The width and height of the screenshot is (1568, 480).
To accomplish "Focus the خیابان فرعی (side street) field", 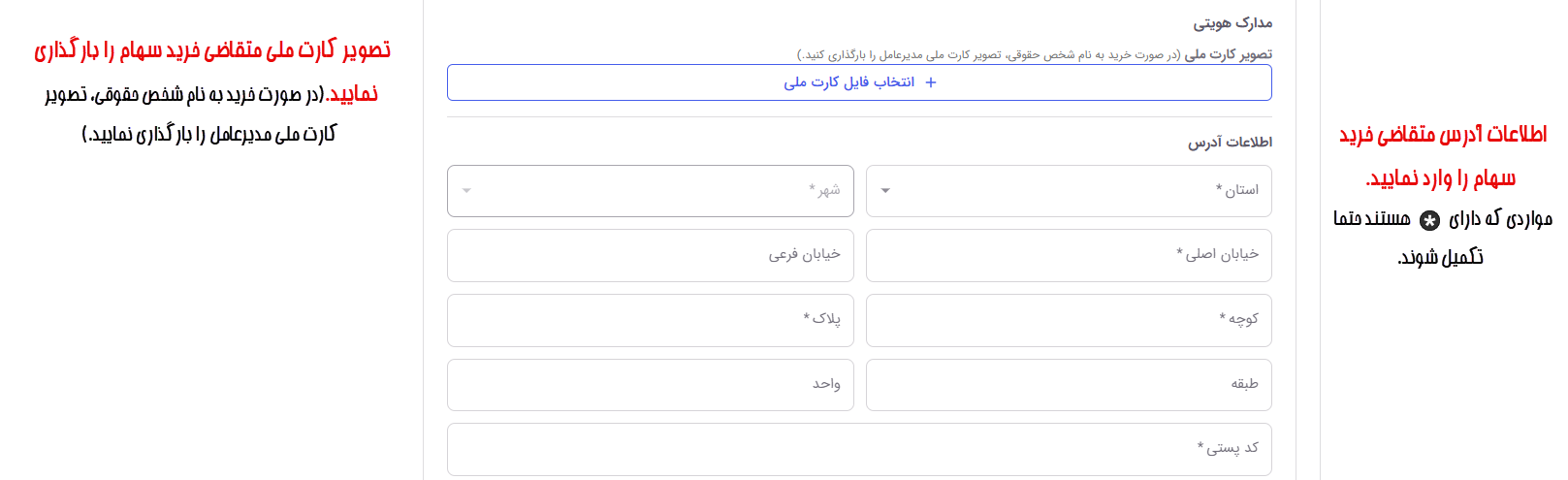I will (651, 255).
